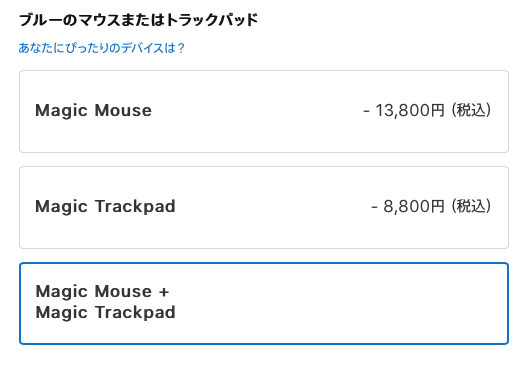The height and width of the screenshot is (366, 529).
Task: Click the 8,800円 discount amount
Action: tap(414, 206)
